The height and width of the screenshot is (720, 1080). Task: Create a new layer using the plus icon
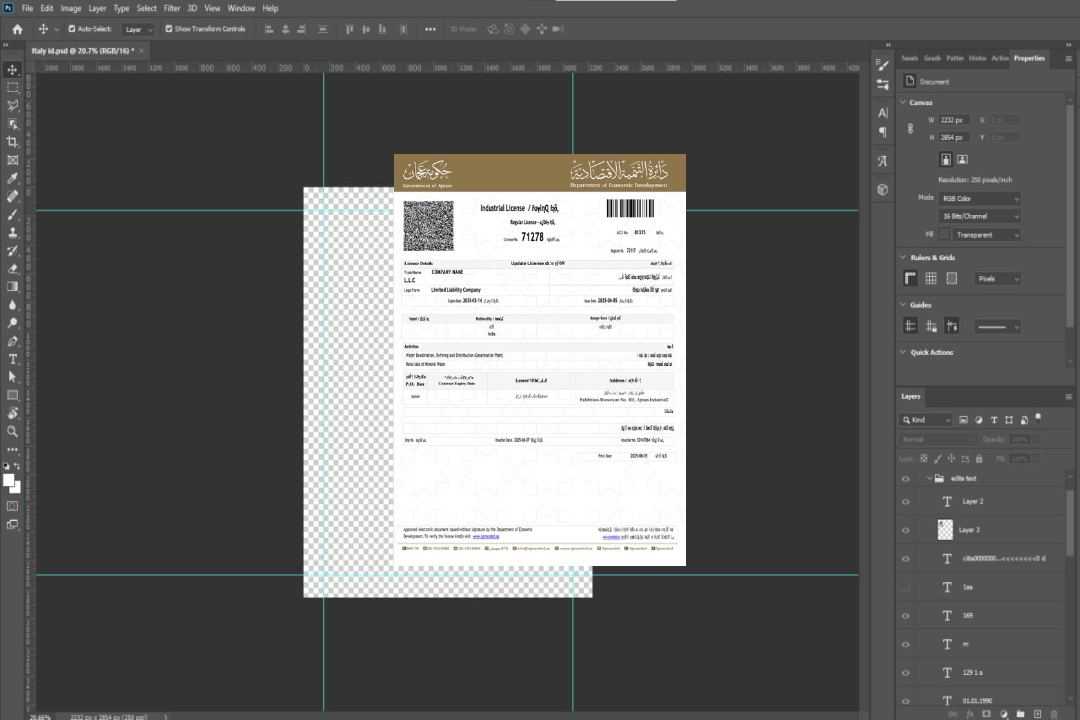1037,713
